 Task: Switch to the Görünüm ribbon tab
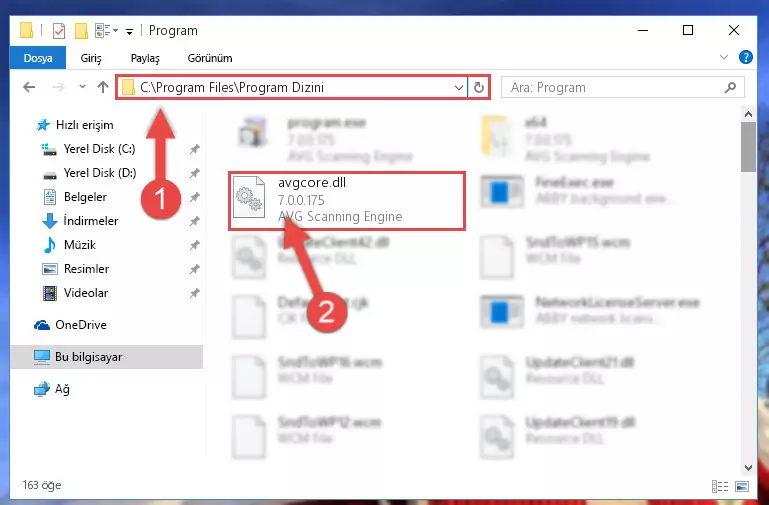tap(210, 58)
